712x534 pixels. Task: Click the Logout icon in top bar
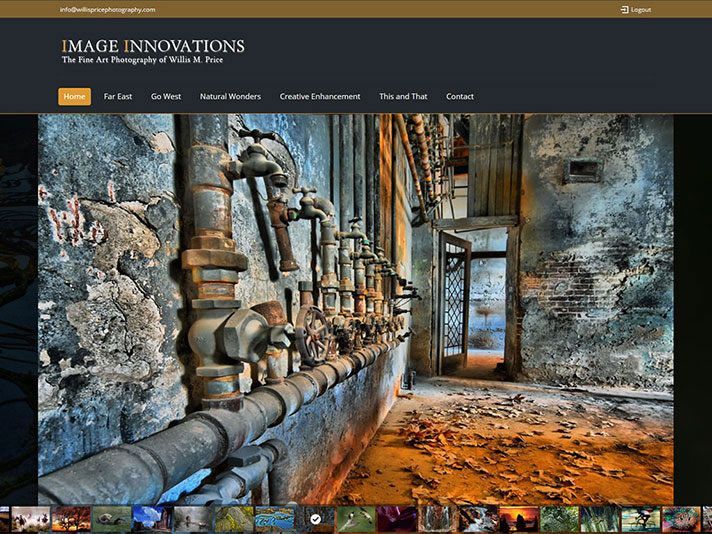[x=624, y=9]
